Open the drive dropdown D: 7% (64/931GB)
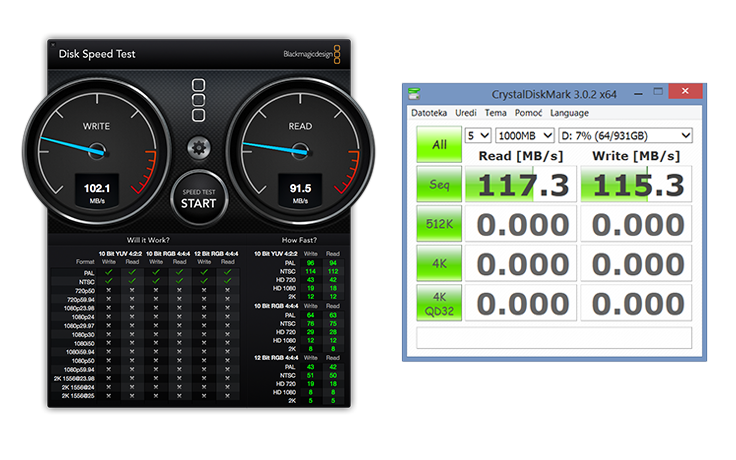The width and height of the screenshot is (736, 460). tap(625, 136)
